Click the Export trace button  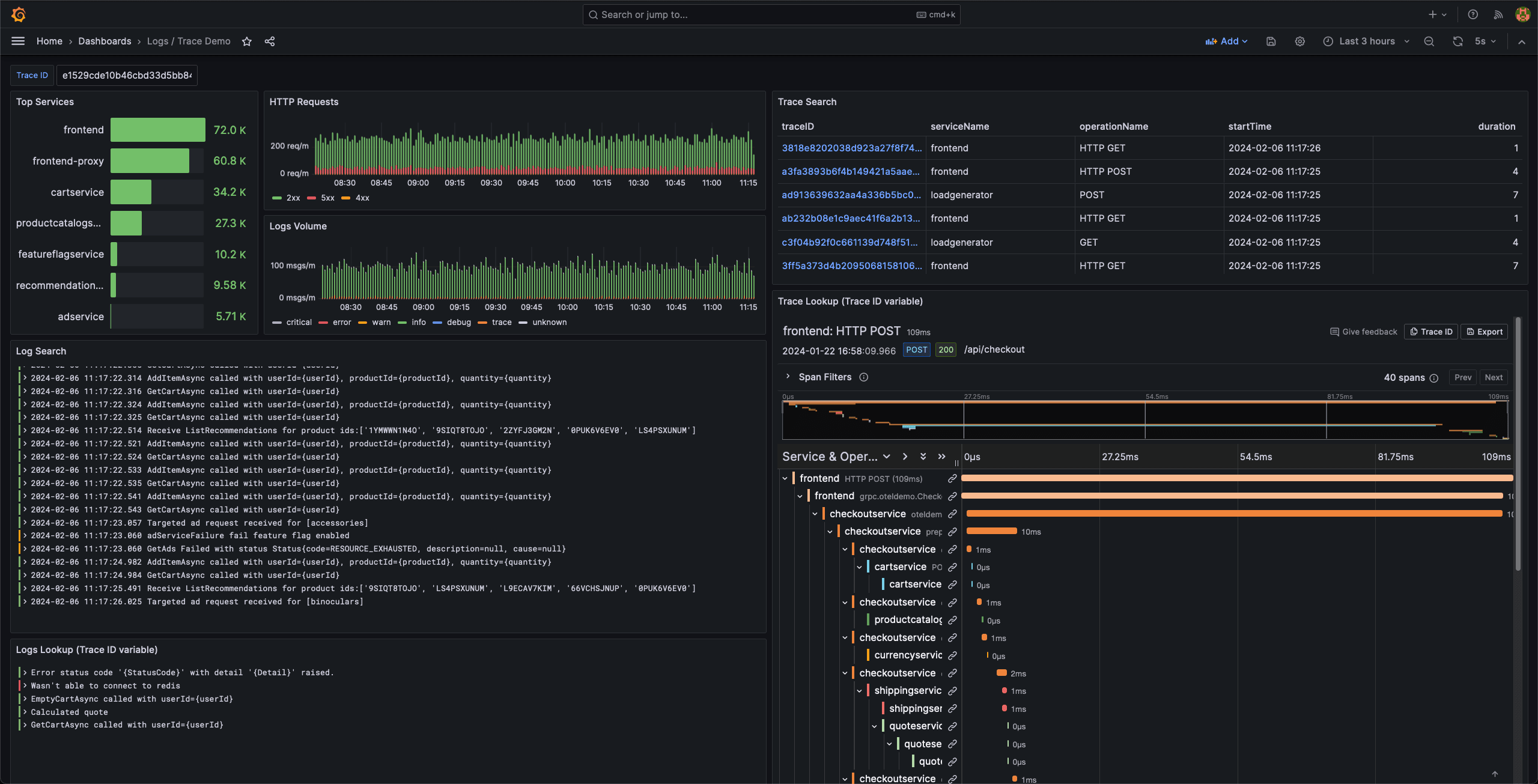click(x=1484, y=332)
